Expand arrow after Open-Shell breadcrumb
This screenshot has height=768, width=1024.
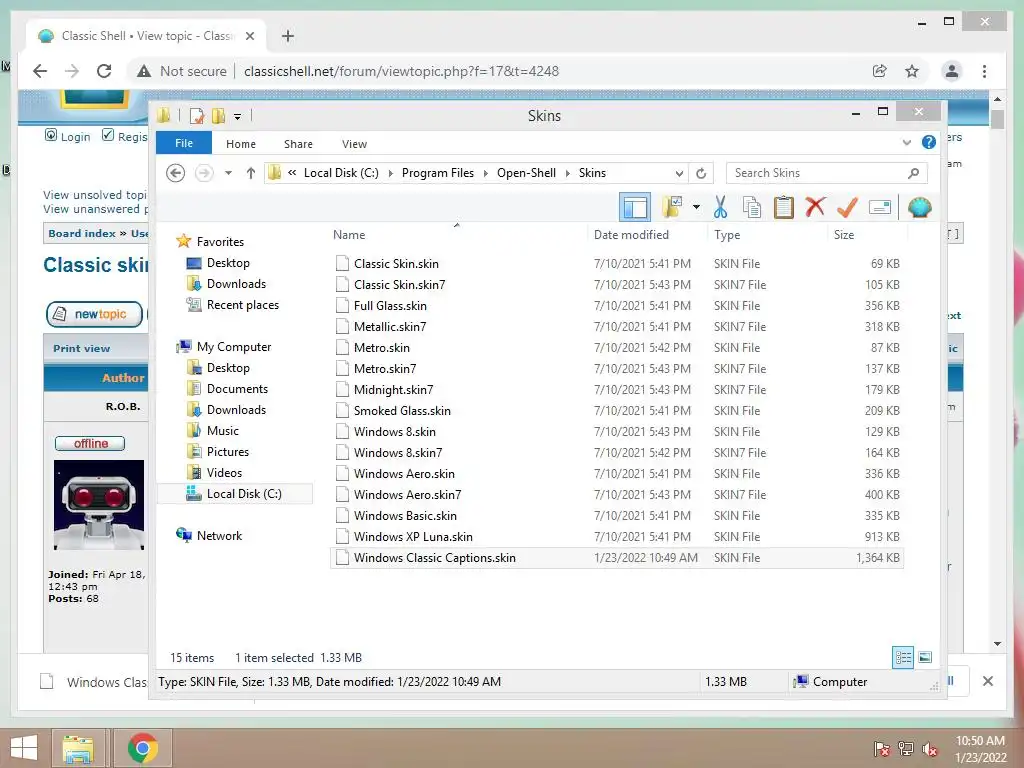[568, 173]
